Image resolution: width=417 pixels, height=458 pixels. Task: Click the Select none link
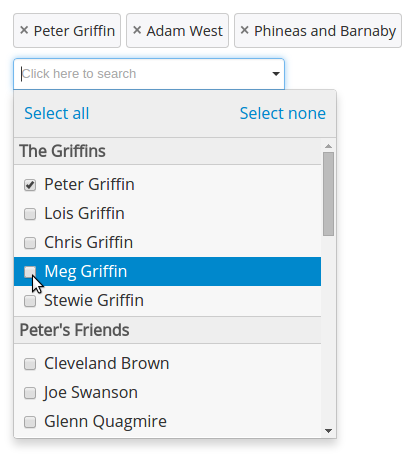pyautogui.click(x=283, y=113)
